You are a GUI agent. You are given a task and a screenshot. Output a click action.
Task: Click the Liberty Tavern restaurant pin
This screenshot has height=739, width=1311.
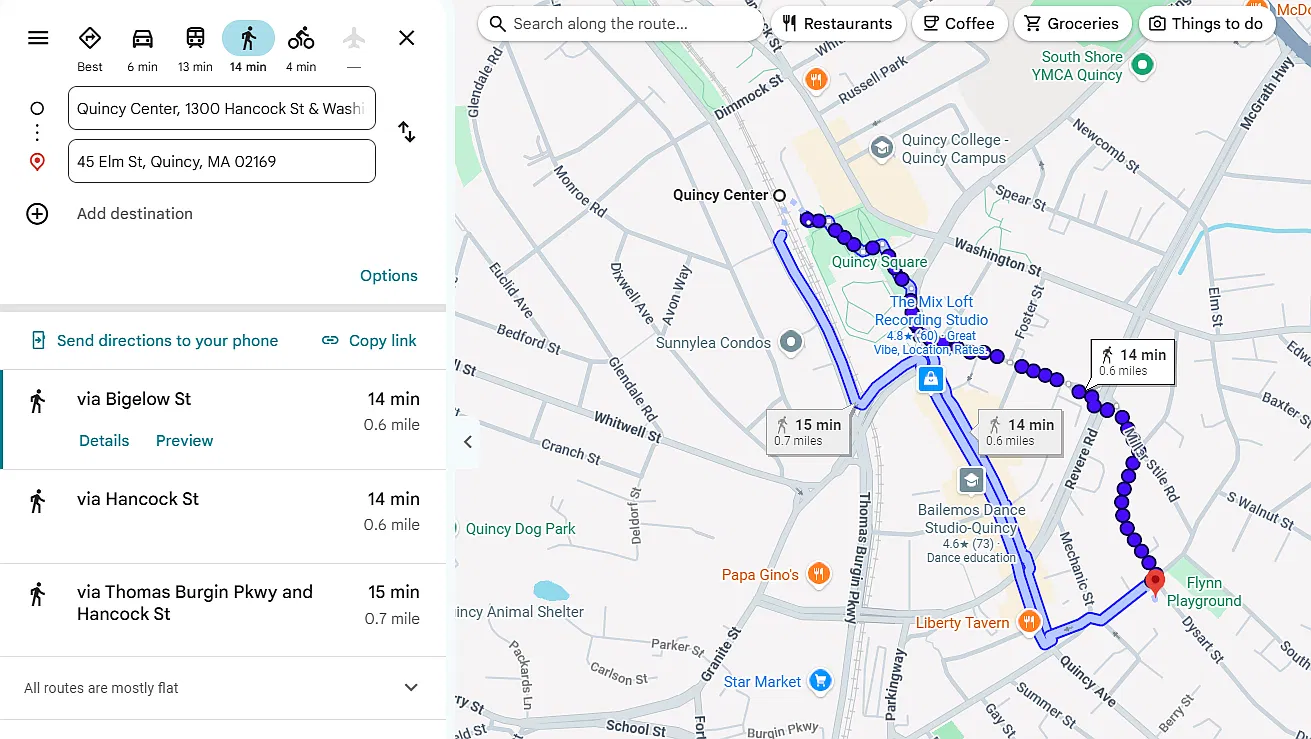point(1028,622)
